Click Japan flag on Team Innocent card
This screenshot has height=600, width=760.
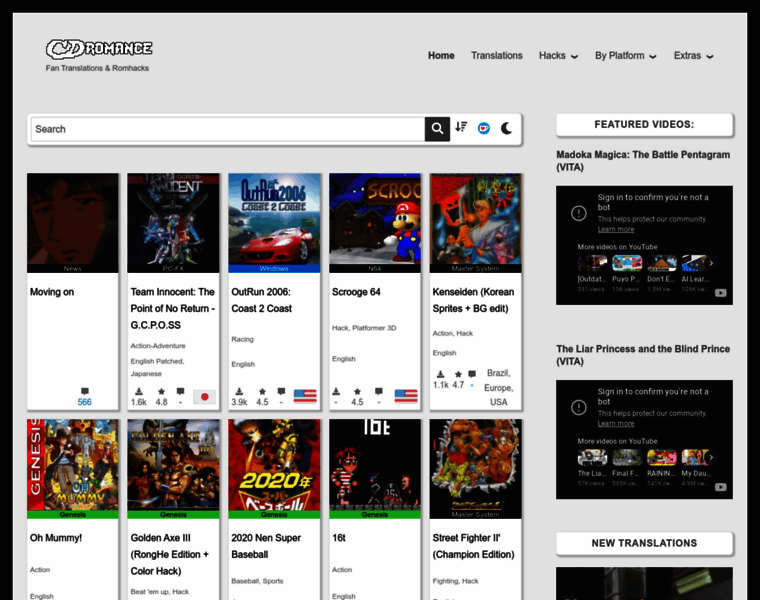pos(205,397)
